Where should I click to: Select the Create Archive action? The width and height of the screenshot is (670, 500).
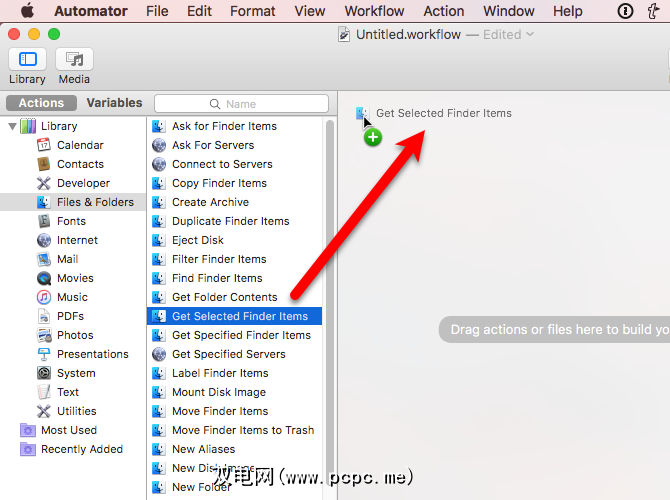point(235,202)
